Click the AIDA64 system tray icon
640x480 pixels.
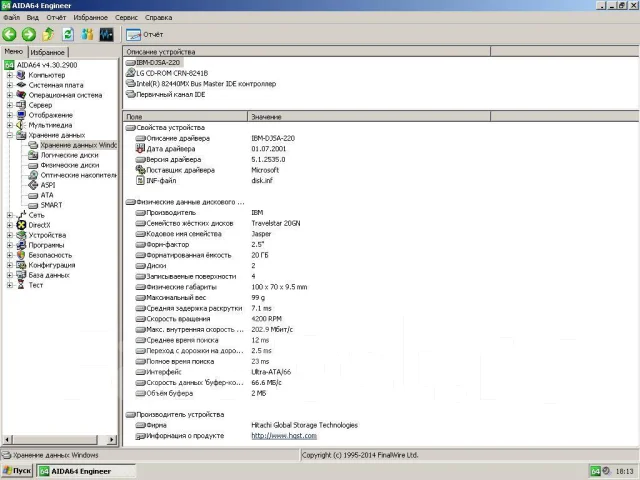click(596, 471)
